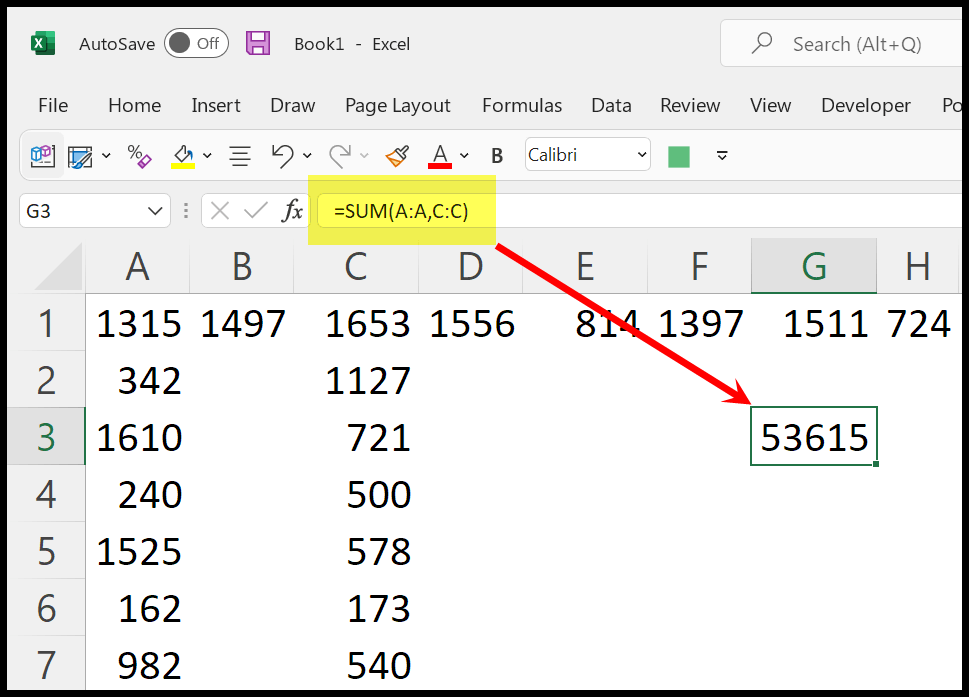This screenshot has height=697, width=969.
Task: Expand the undo history dropdown
Action: click(x=307, y=156)
